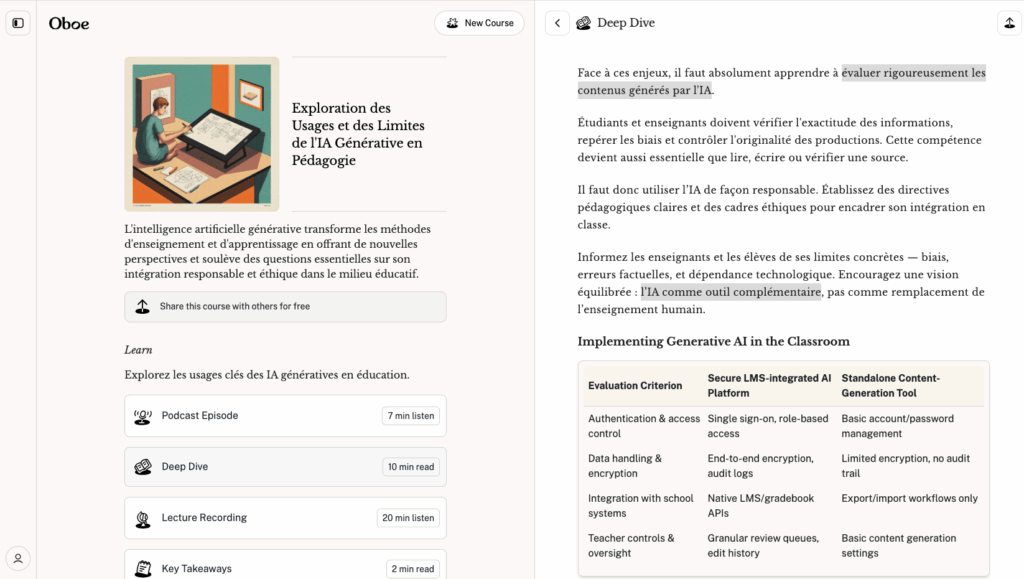1024x579 pixels.
Task: Open the course cover illustration
Action: pos(202,134)
